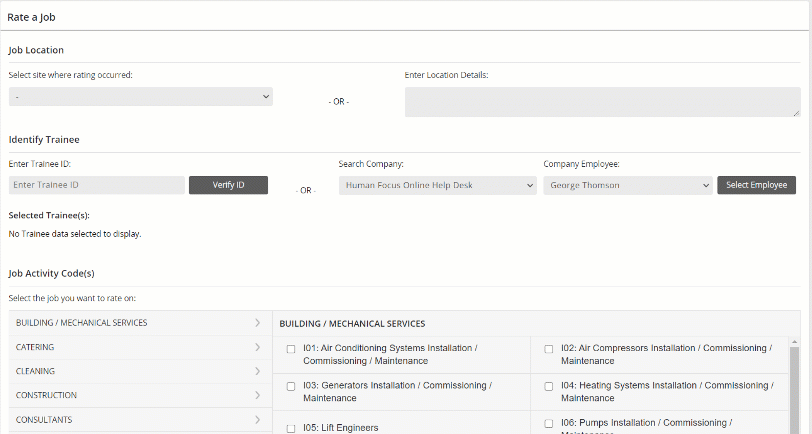Click the chevron arrow beside Construction
Screen dimensions: 812x434
(257, 395)
